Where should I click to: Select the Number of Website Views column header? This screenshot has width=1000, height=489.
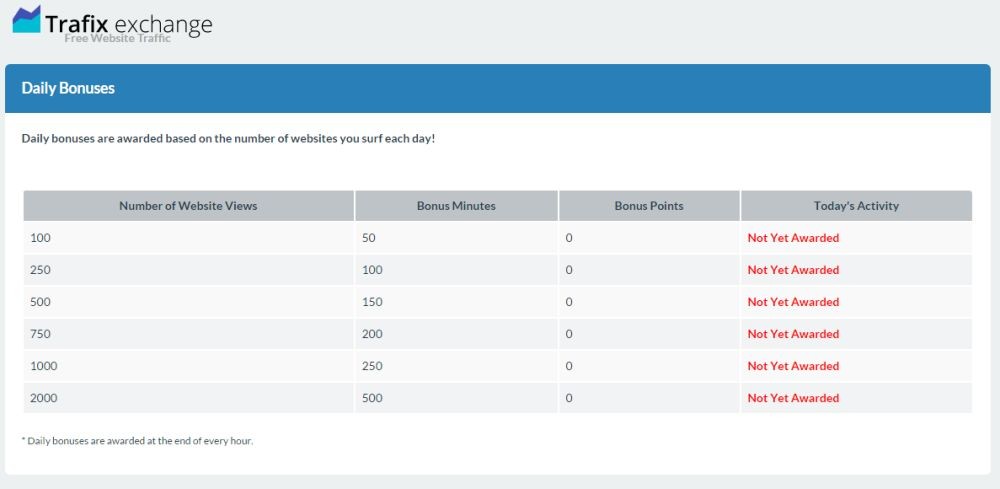[x=188, y=206]
